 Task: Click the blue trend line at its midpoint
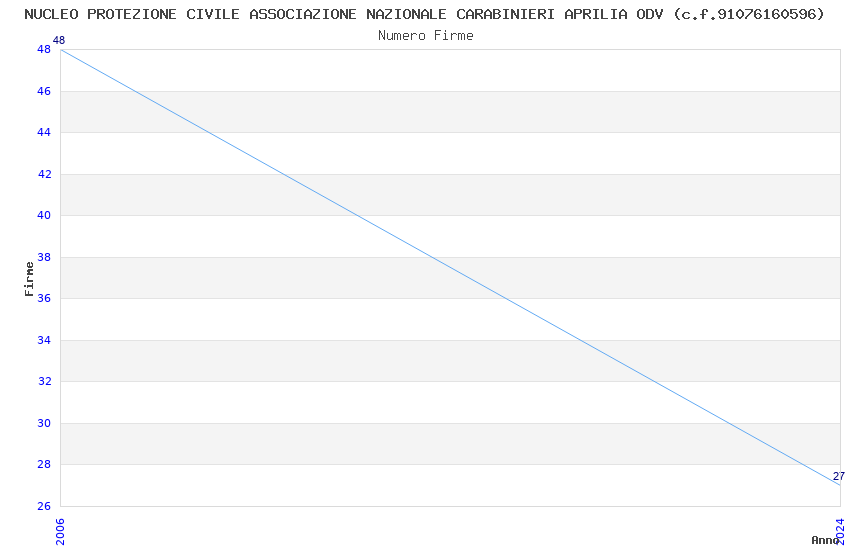click(450, 267)
